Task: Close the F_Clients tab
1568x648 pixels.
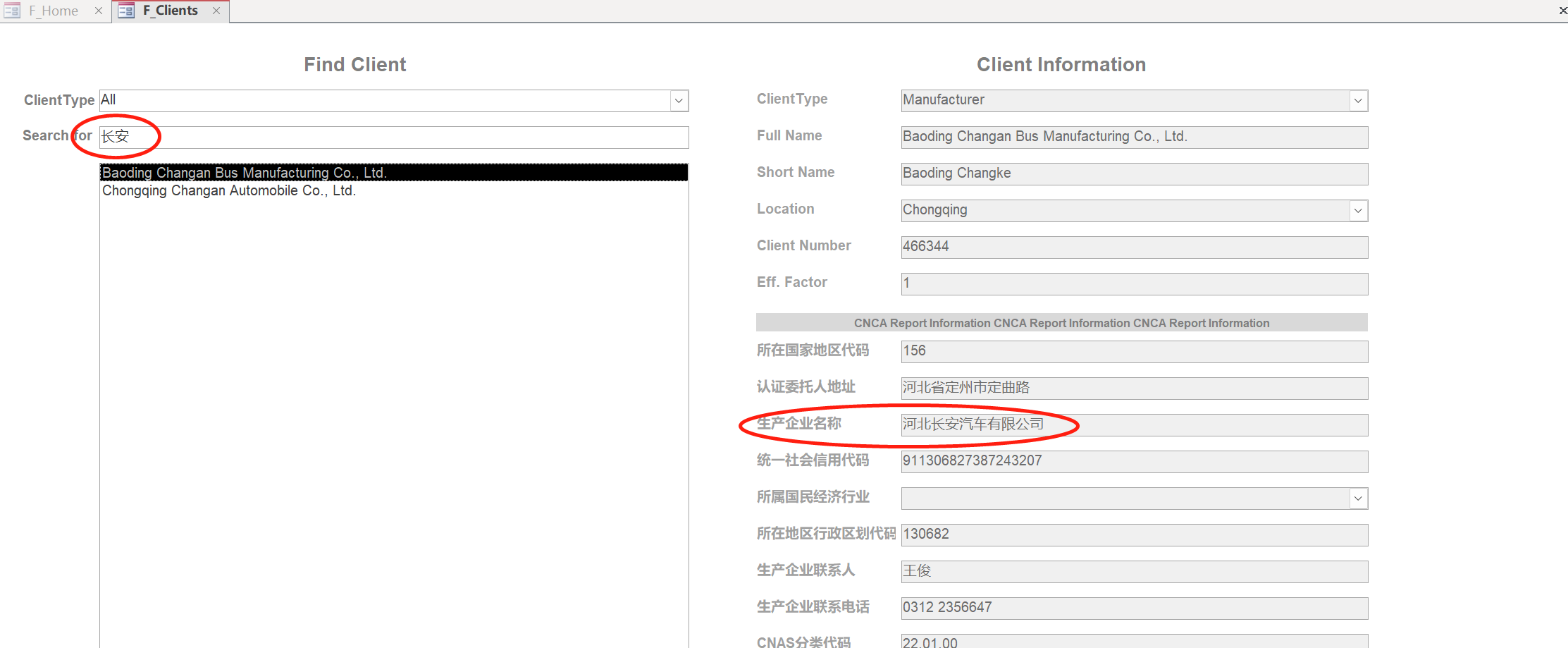Action: coord(216,11)
